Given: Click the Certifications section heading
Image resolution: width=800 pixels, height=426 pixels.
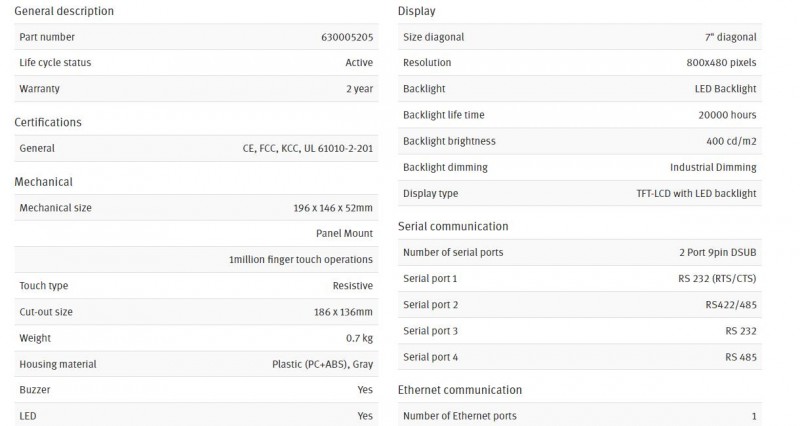Looking at the screenshot, I should coord(48,122).
